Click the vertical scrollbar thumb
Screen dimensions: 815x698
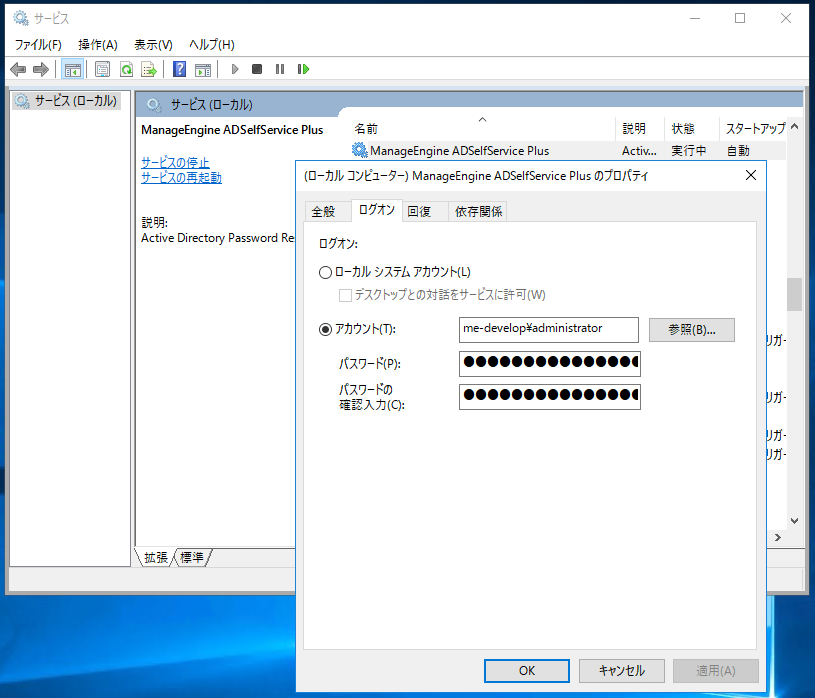795,294
